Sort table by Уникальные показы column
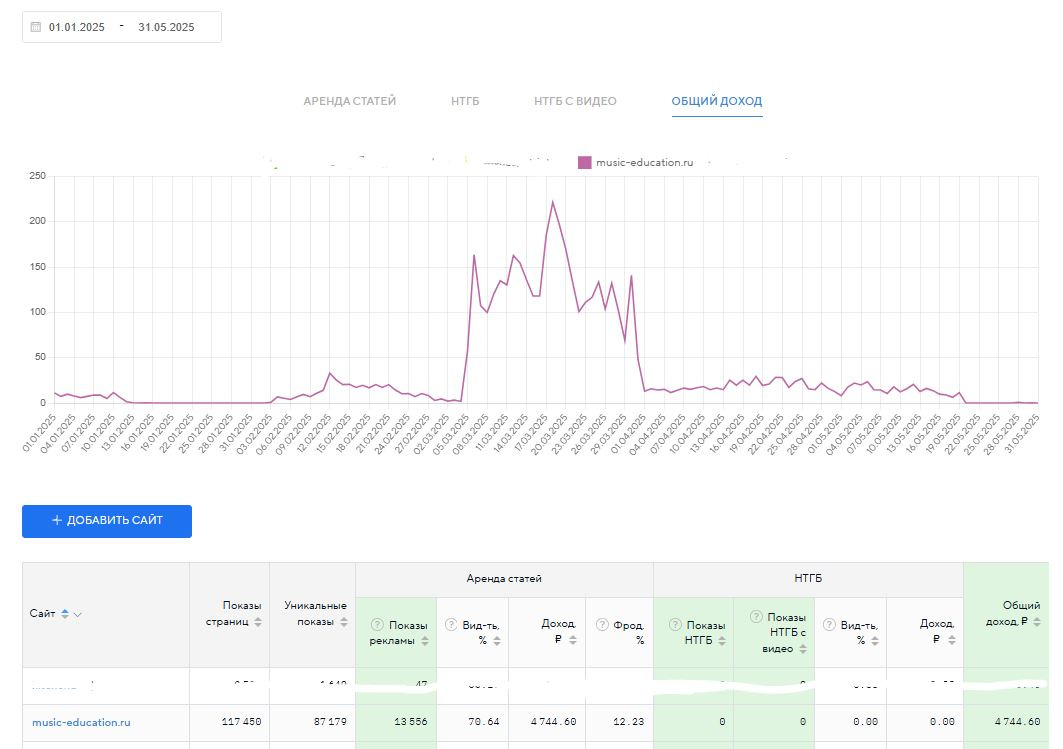The width and height of the screenshot is (1063, 749). (344, 622)
